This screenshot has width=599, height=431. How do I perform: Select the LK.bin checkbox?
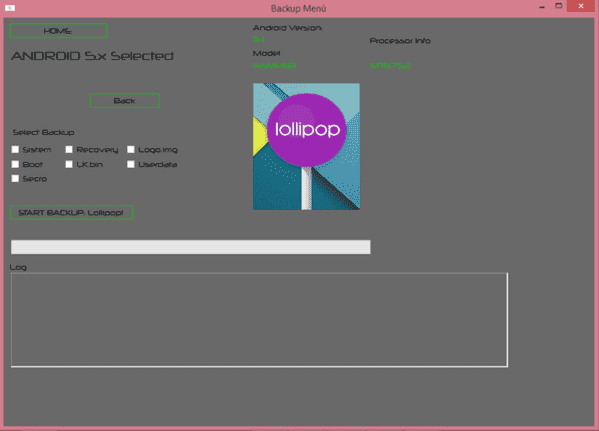(69, 164)
